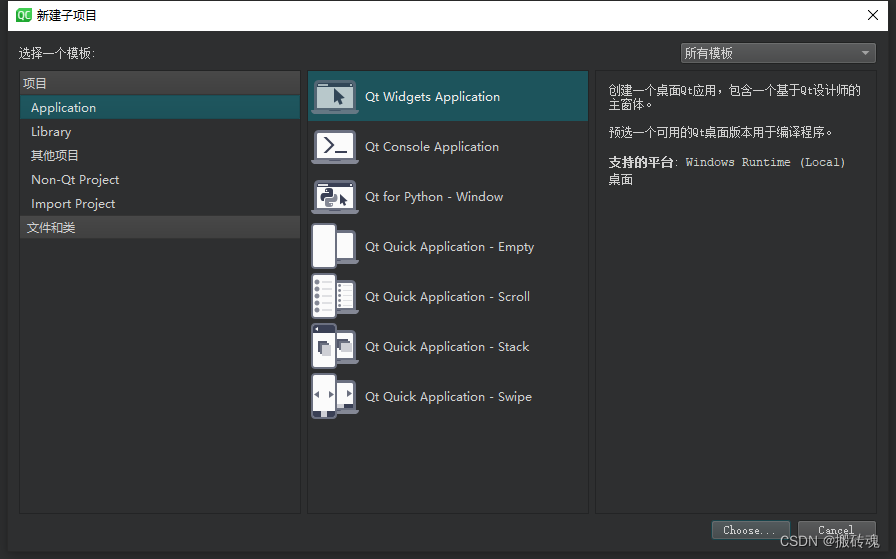This screenshot has width=896, height=559.
Task: Click the Qt Widgets Application monitor icon
Action: [335, 97]
